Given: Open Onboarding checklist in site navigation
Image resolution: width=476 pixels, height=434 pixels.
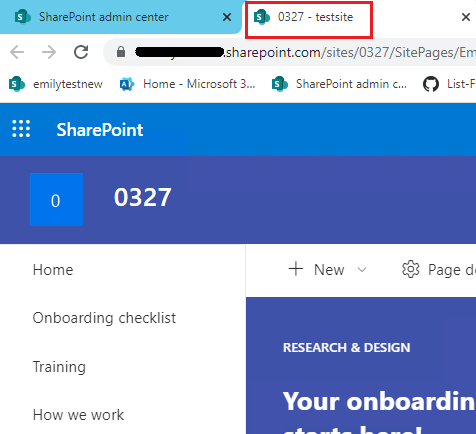Looking at the screenshot, I should tap(104, 318).
